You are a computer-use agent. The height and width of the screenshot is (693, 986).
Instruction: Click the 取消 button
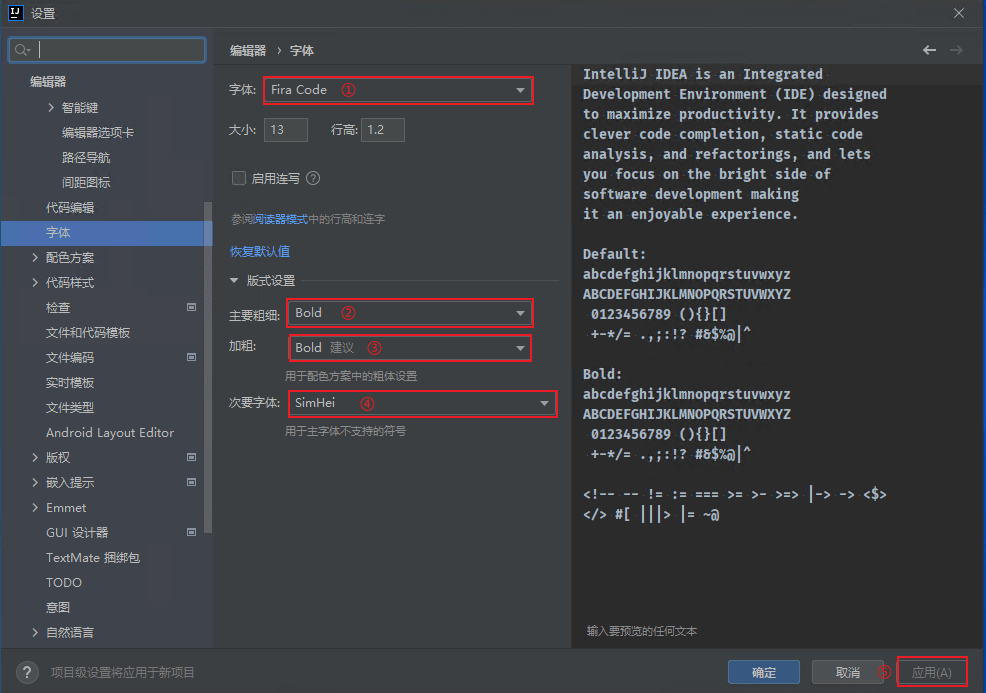tap(848, 672)
